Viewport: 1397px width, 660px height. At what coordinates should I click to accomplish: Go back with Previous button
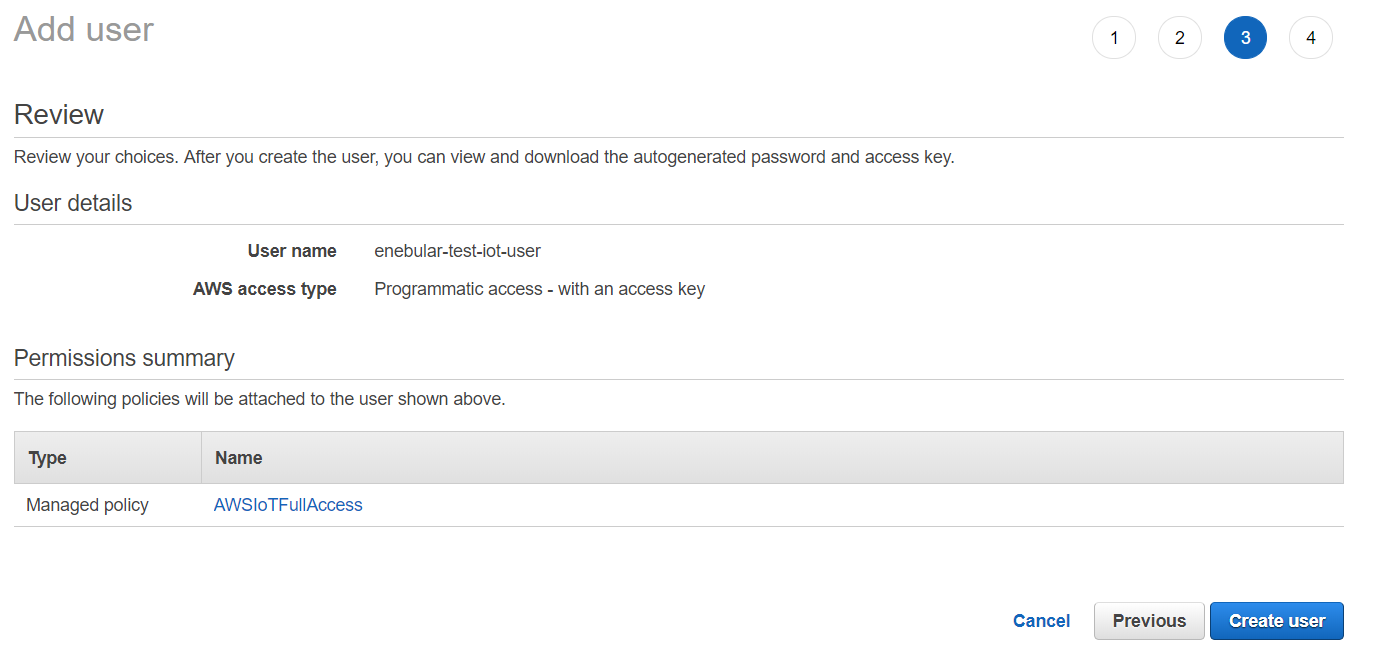[1149, 621]
